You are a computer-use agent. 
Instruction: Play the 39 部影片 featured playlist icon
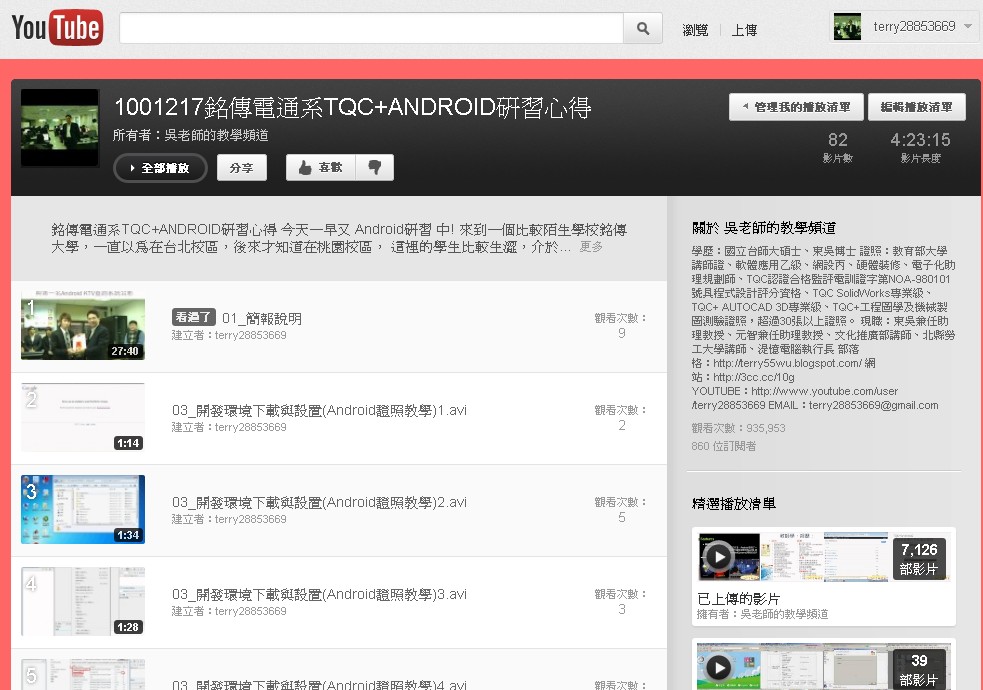point(719,668)
